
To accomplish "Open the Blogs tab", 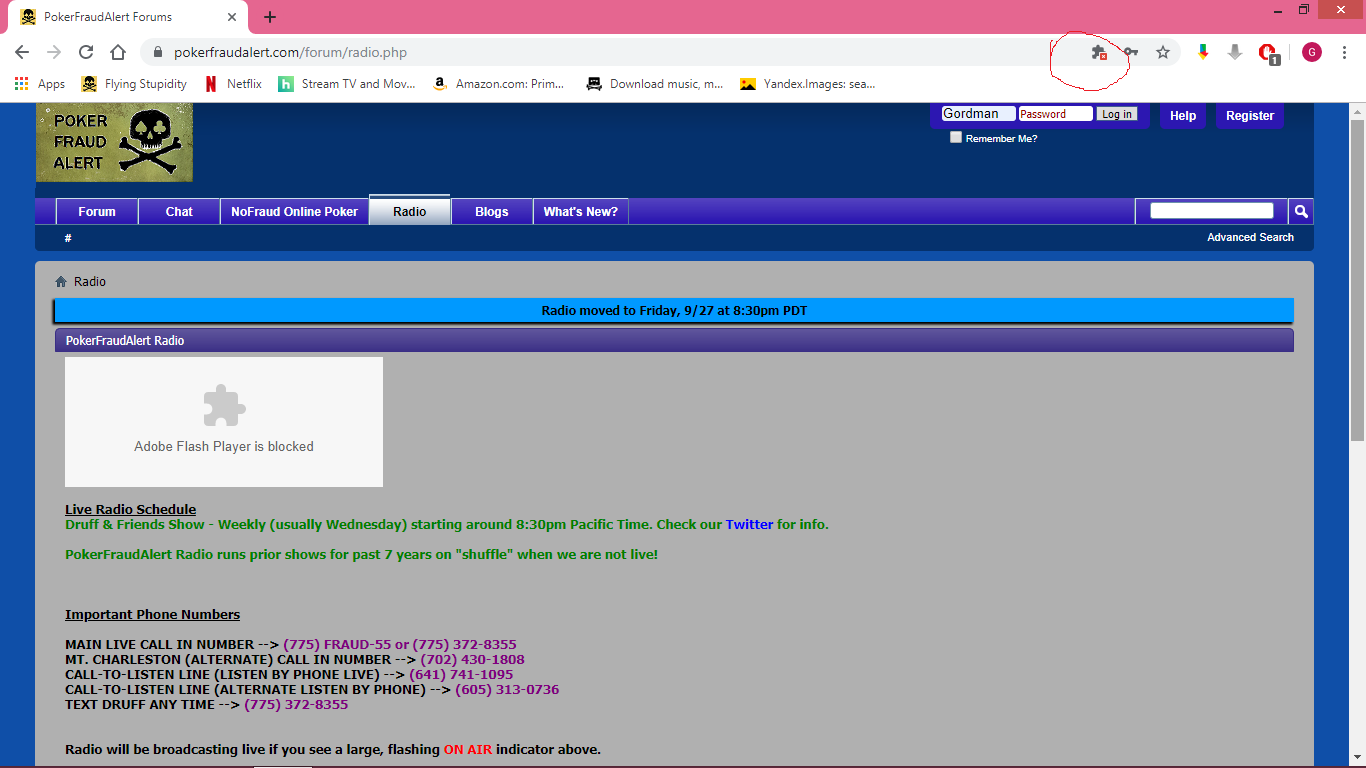I will [492, 211].
